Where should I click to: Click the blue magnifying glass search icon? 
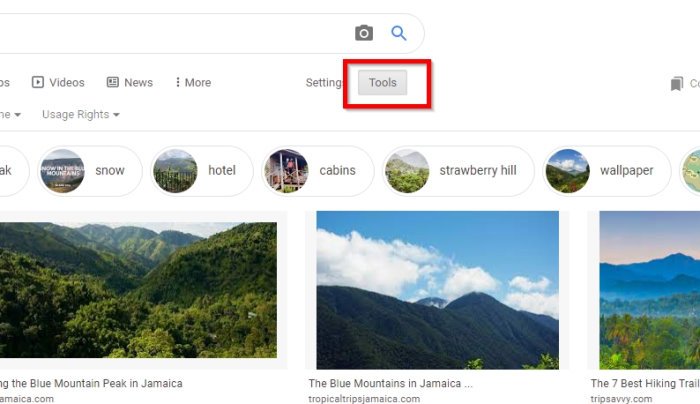point(399,33)
